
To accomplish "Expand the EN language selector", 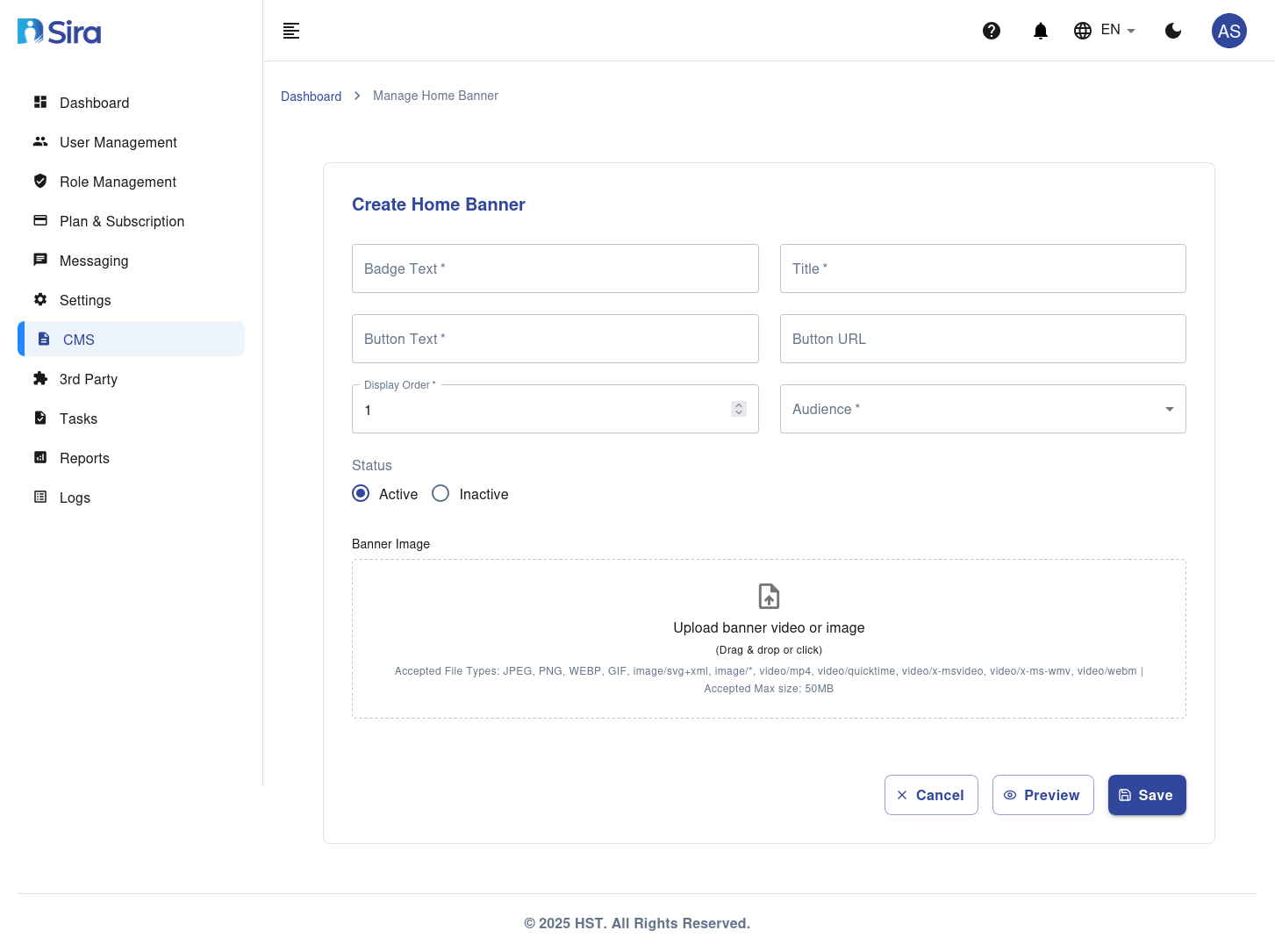I will point(1104,30).
